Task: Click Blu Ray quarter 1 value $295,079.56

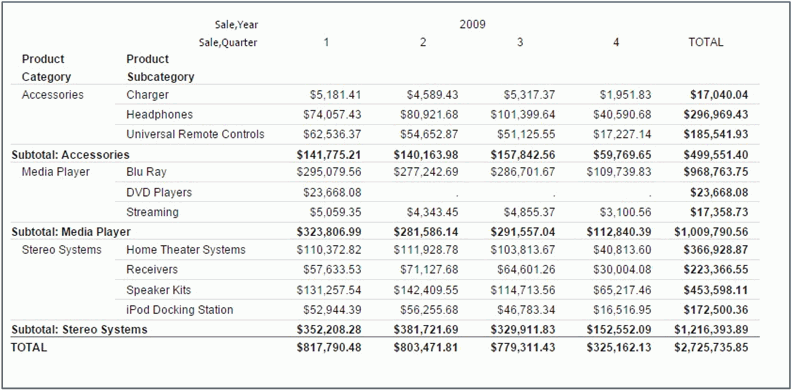Action: [329, 172]
